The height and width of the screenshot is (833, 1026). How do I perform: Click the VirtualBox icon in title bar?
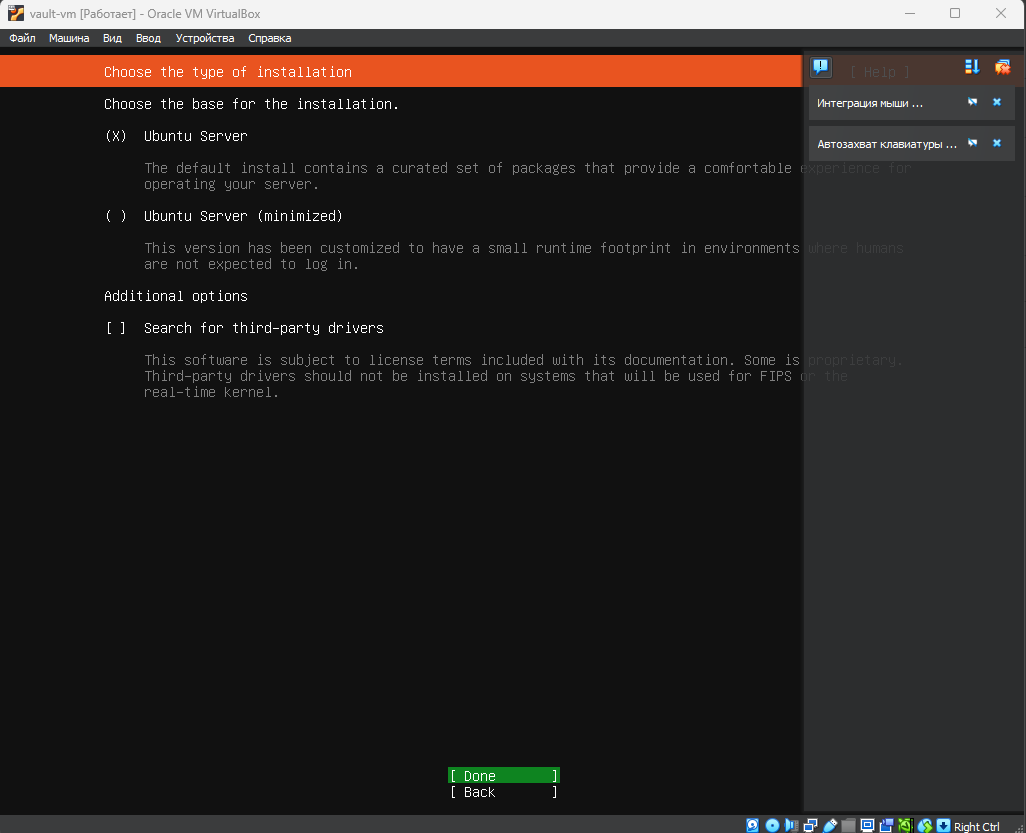16,13
